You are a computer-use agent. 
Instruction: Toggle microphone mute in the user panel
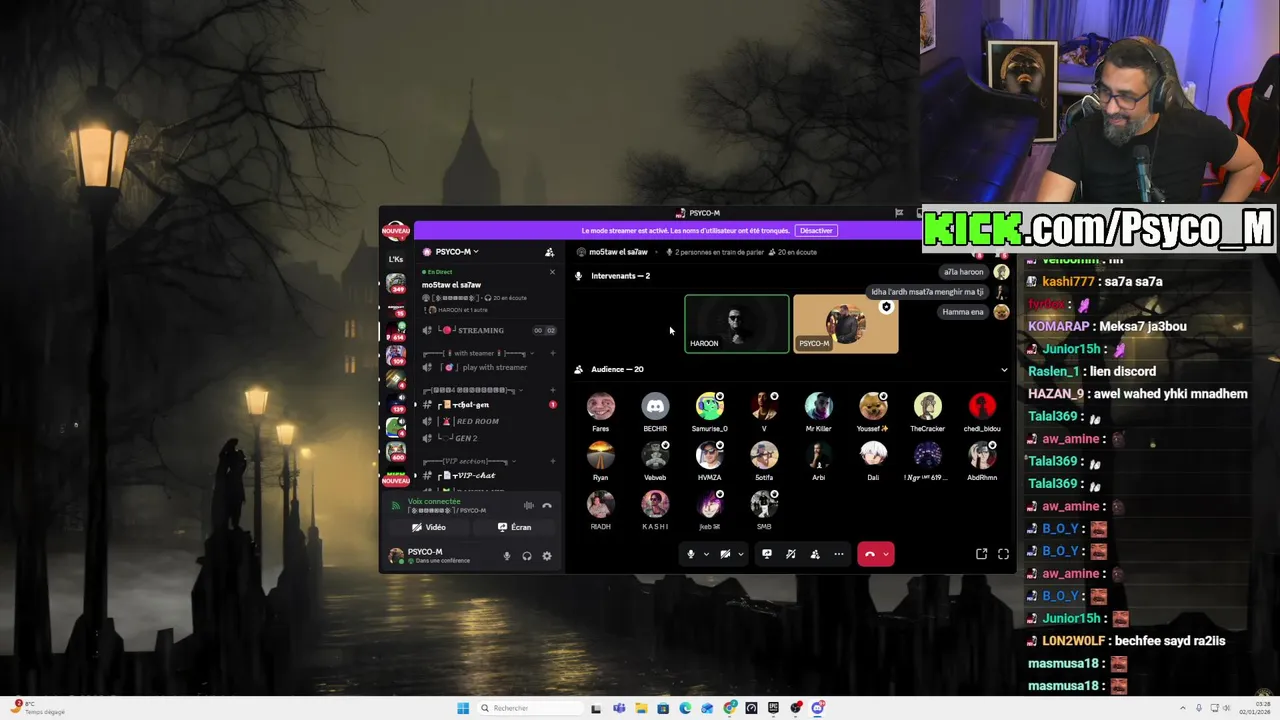tap(507, 556)
